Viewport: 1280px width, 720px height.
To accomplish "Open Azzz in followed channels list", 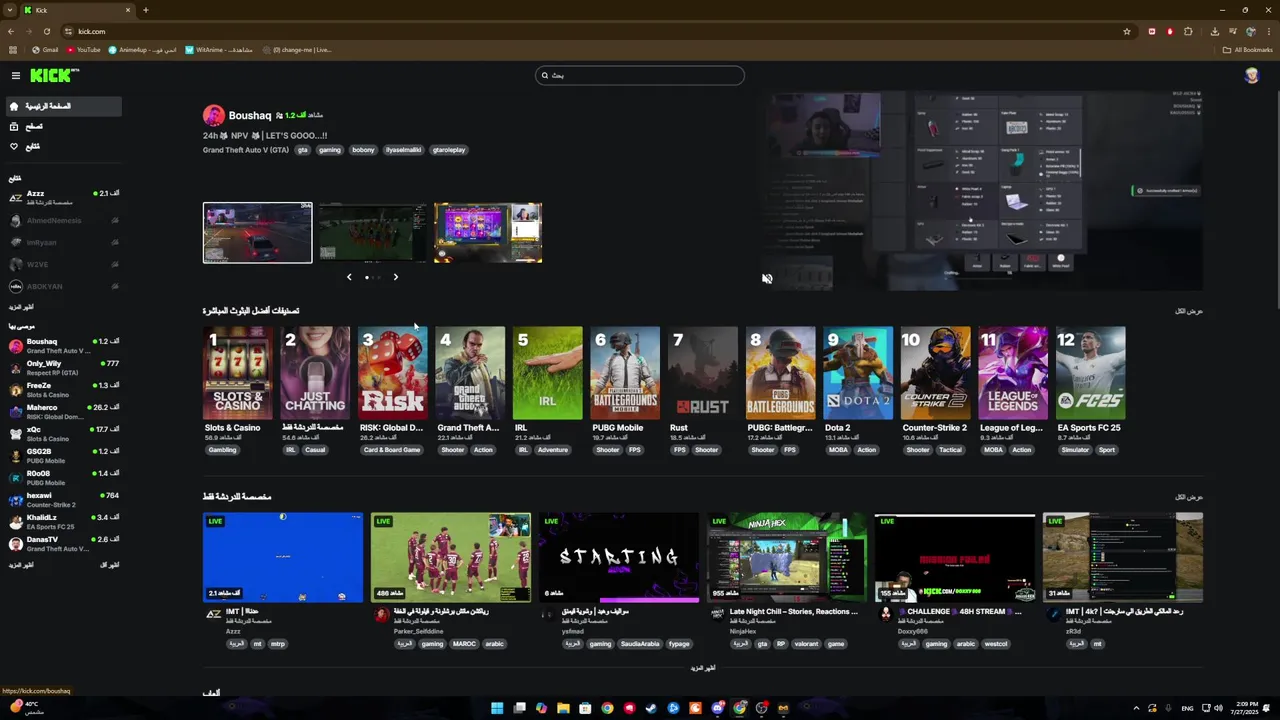I will 64,197.
